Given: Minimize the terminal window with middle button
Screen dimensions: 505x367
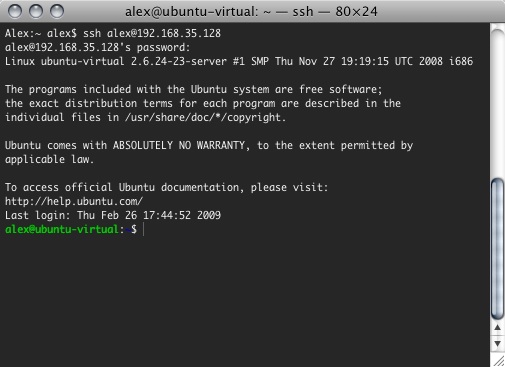Looking at the screenshot, I should tap(36, 11).
